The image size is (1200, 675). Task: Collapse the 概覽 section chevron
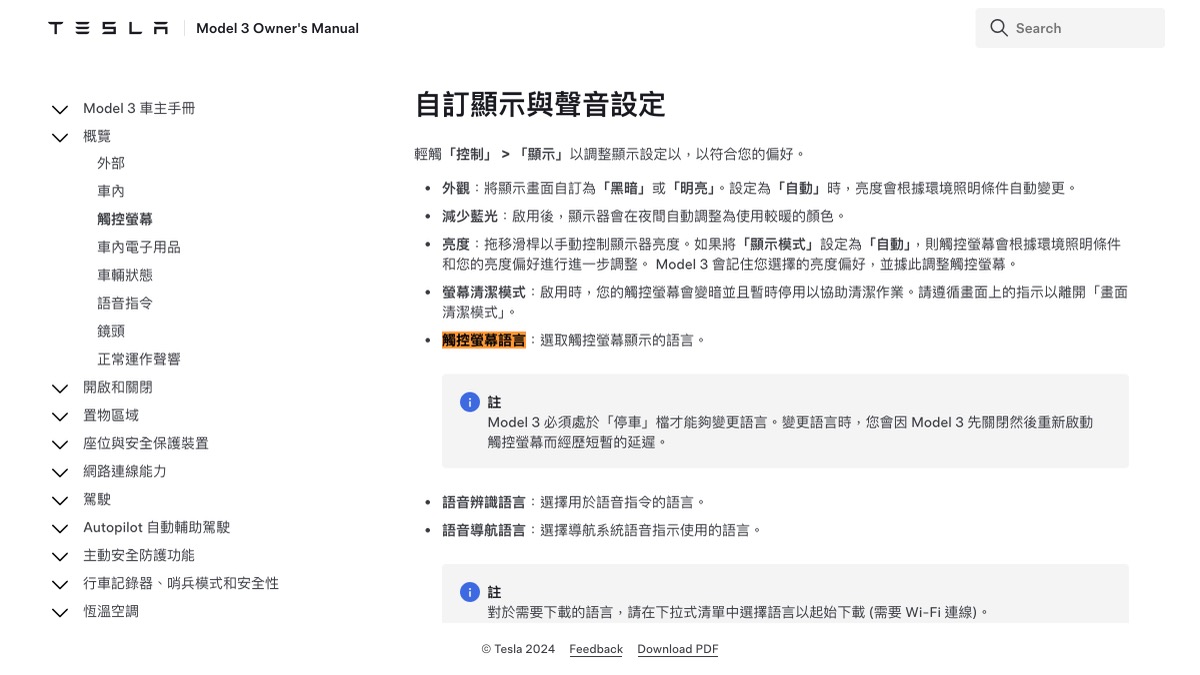[60, 137]
